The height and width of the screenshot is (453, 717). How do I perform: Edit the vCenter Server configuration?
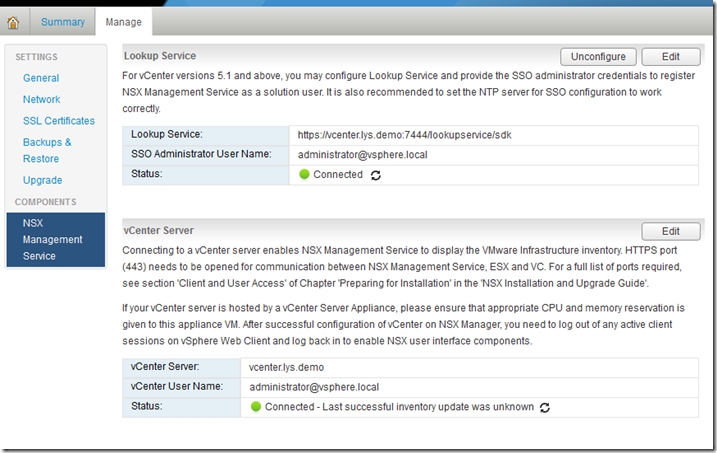(671, 231)
